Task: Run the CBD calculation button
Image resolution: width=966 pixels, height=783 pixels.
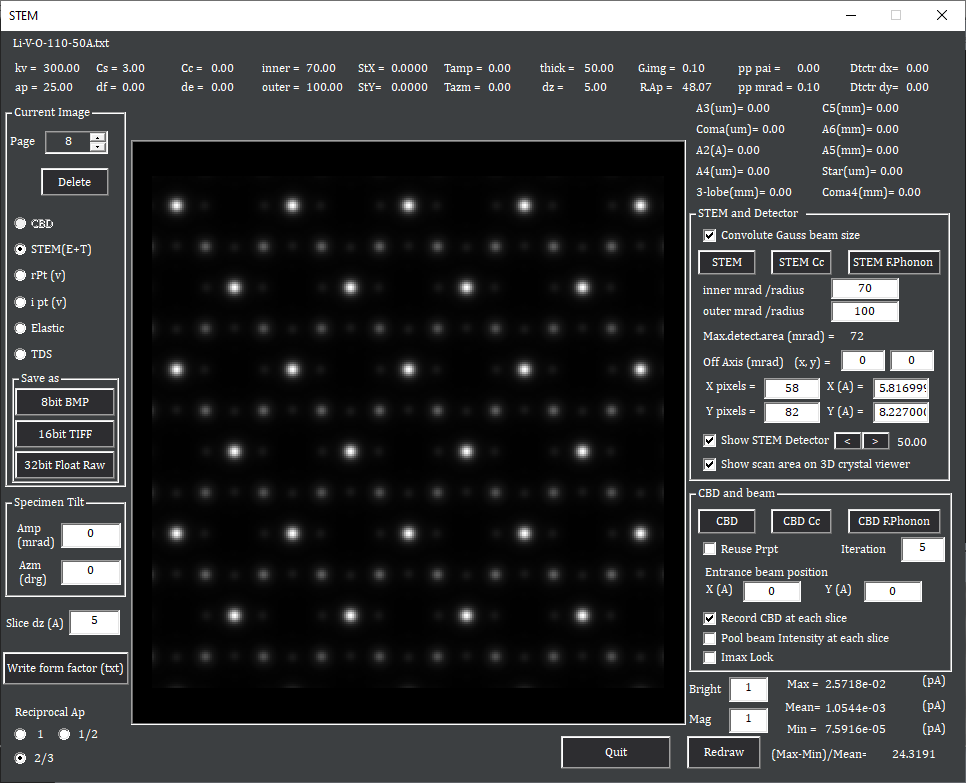Action: (727, 521)
